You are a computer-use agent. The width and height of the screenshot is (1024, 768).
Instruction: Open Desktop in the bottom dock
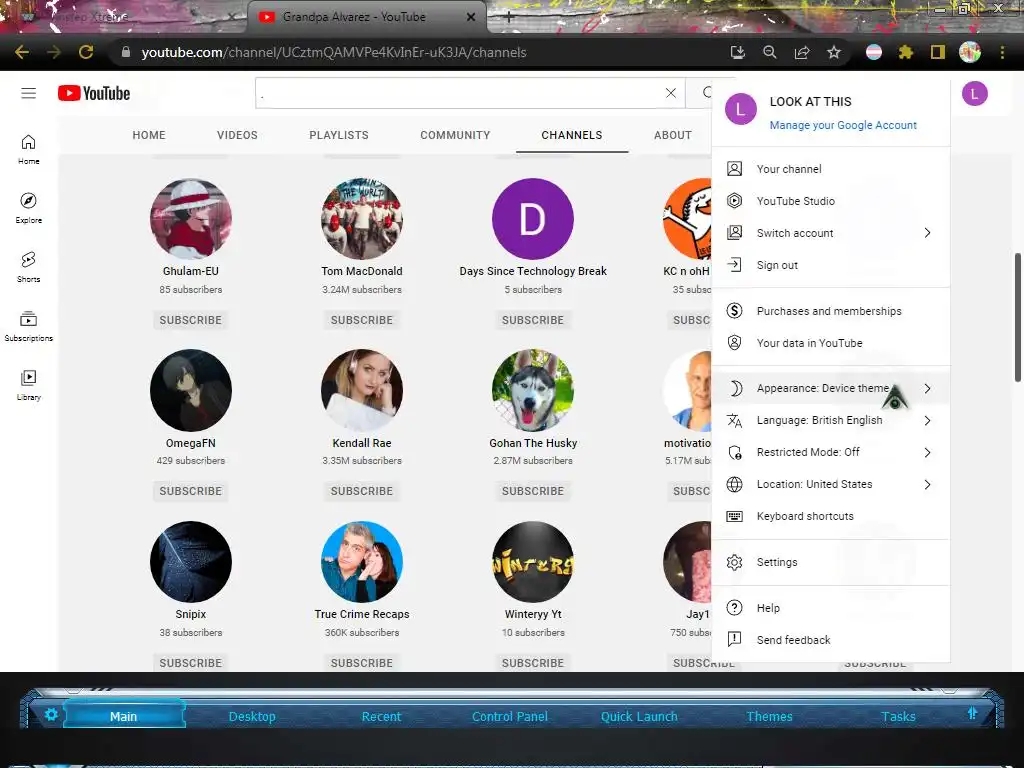pyautogui.click(x=252, y=716)
